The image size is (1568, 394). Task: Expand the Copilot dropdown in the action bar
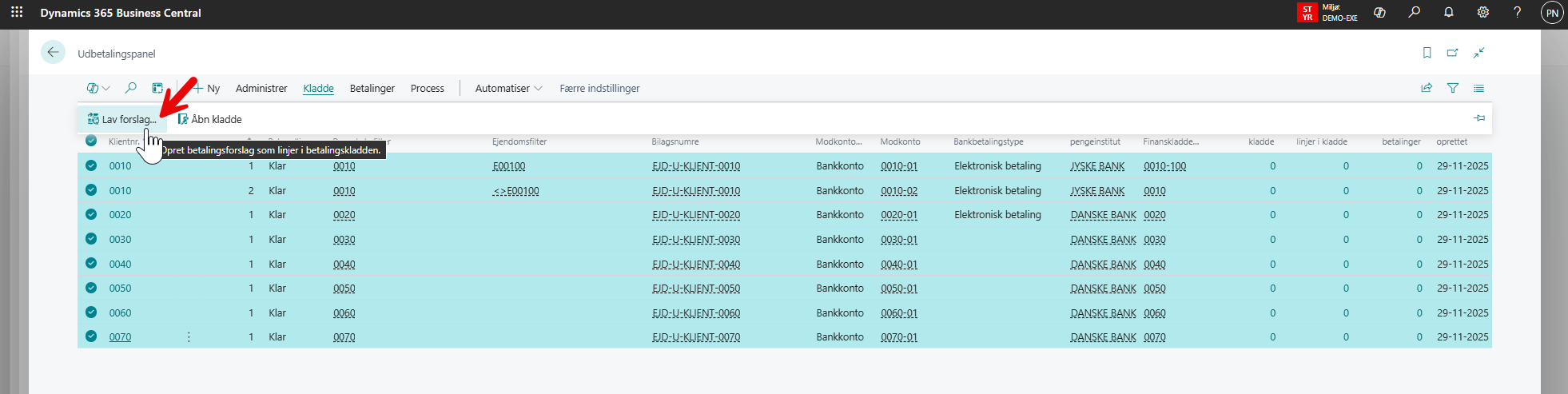[98, 88]
